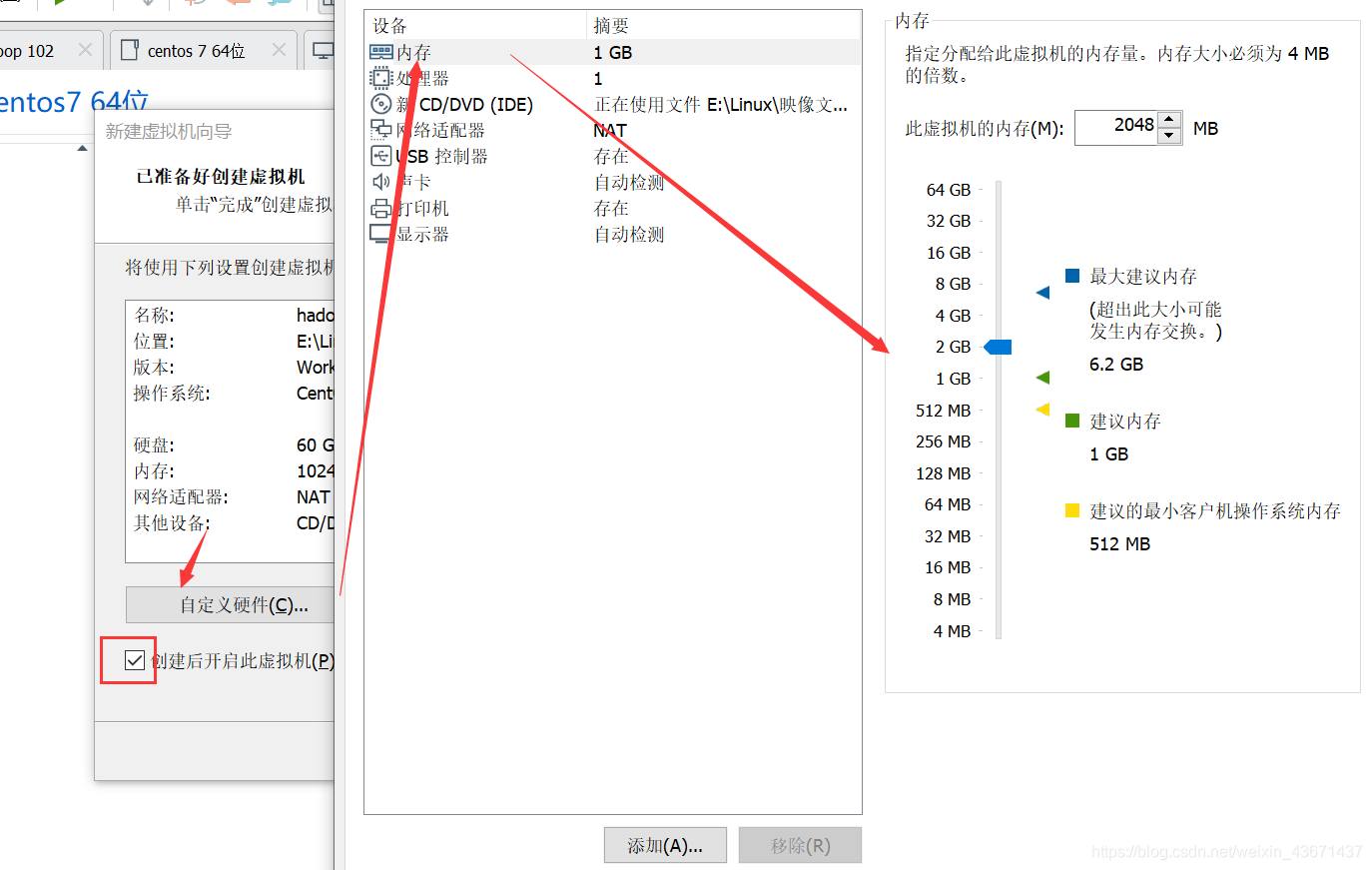Select the 网络适配器 network adapter icon
This screenshot has width=1372, height=870.
380,130
